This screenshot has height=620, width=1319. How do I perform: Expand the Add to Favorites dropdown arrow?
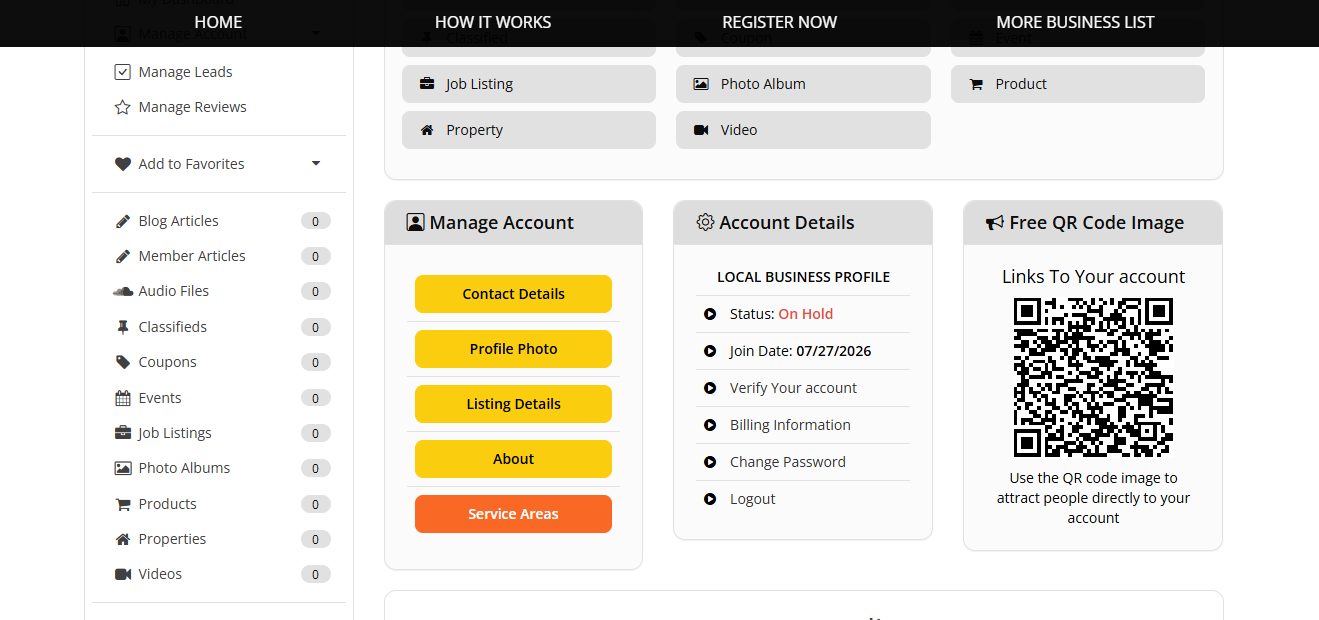[x=316, y=163]
